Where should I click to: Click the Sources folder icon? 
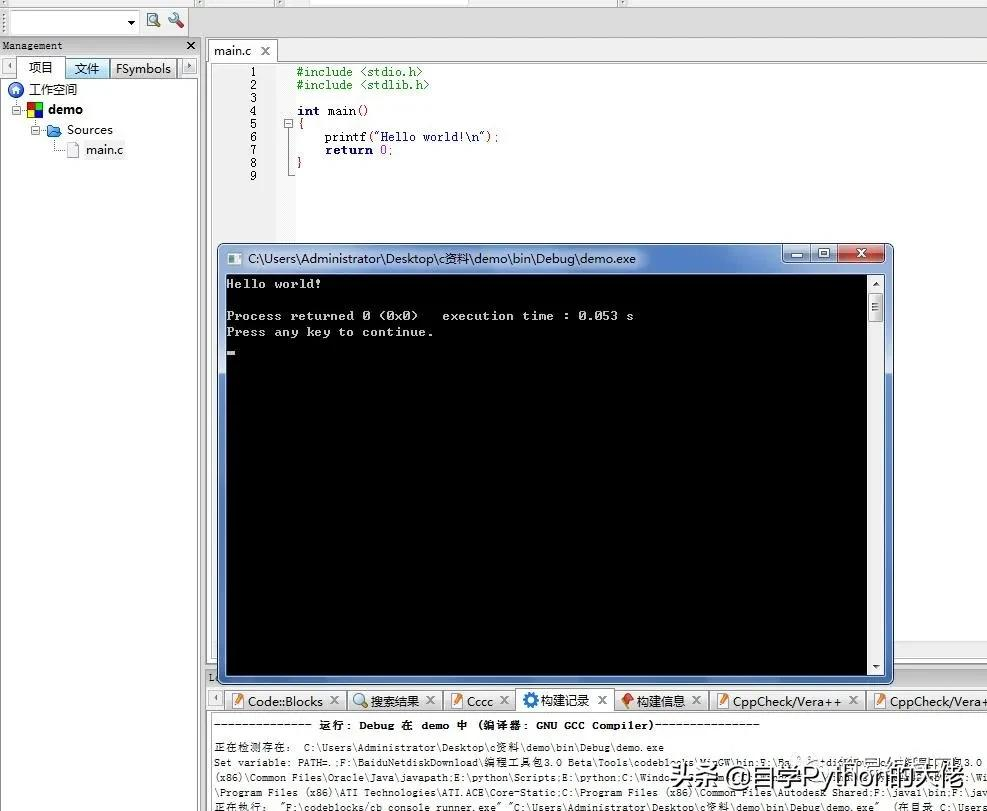click(54, 130)
